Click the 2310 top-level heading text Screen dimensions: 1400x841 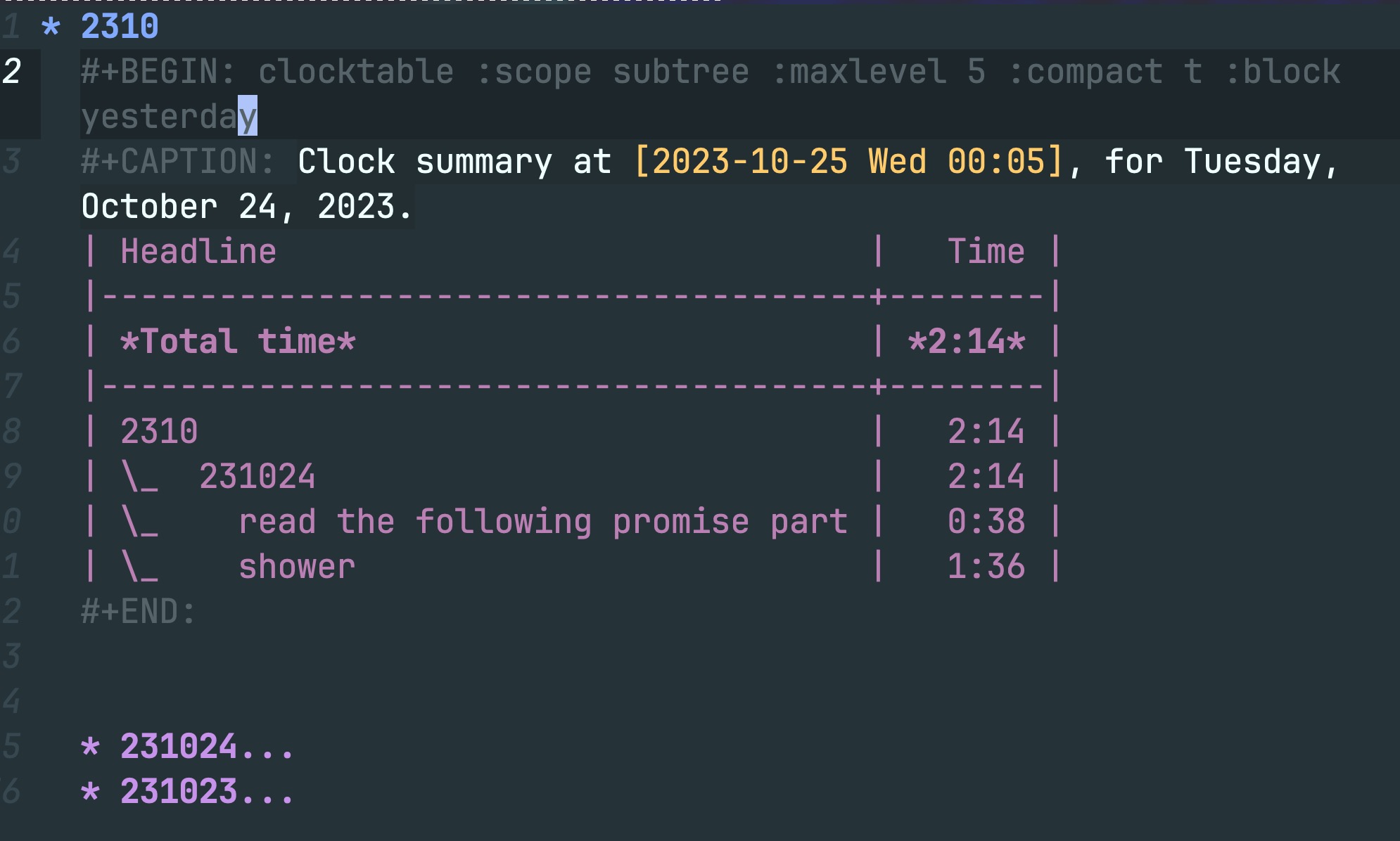click(x=120, y=27)
